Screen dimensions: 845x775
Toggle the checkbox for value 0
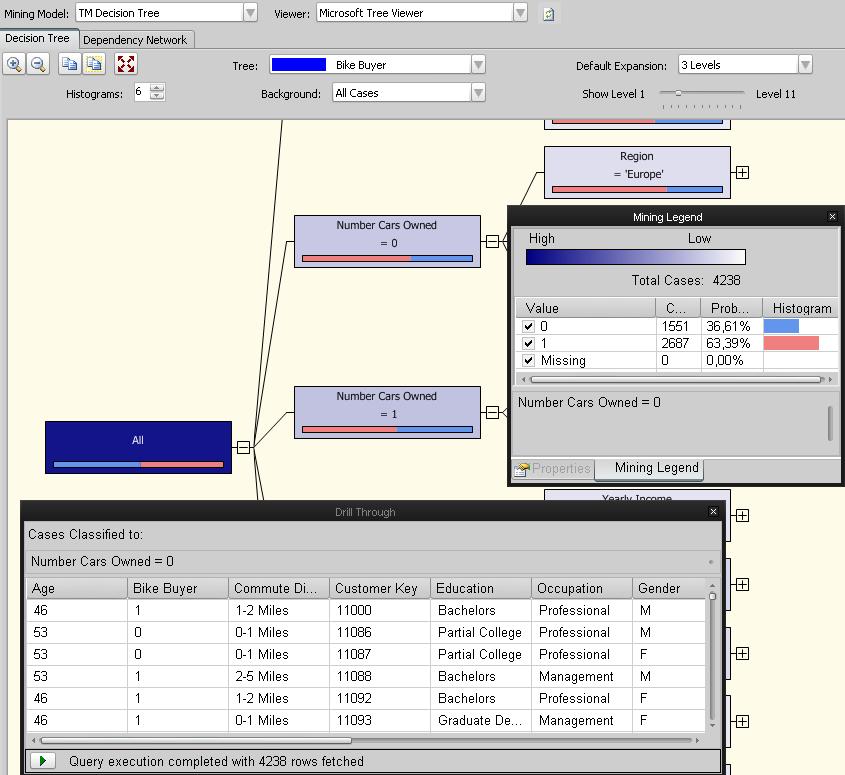click(528, 326)
